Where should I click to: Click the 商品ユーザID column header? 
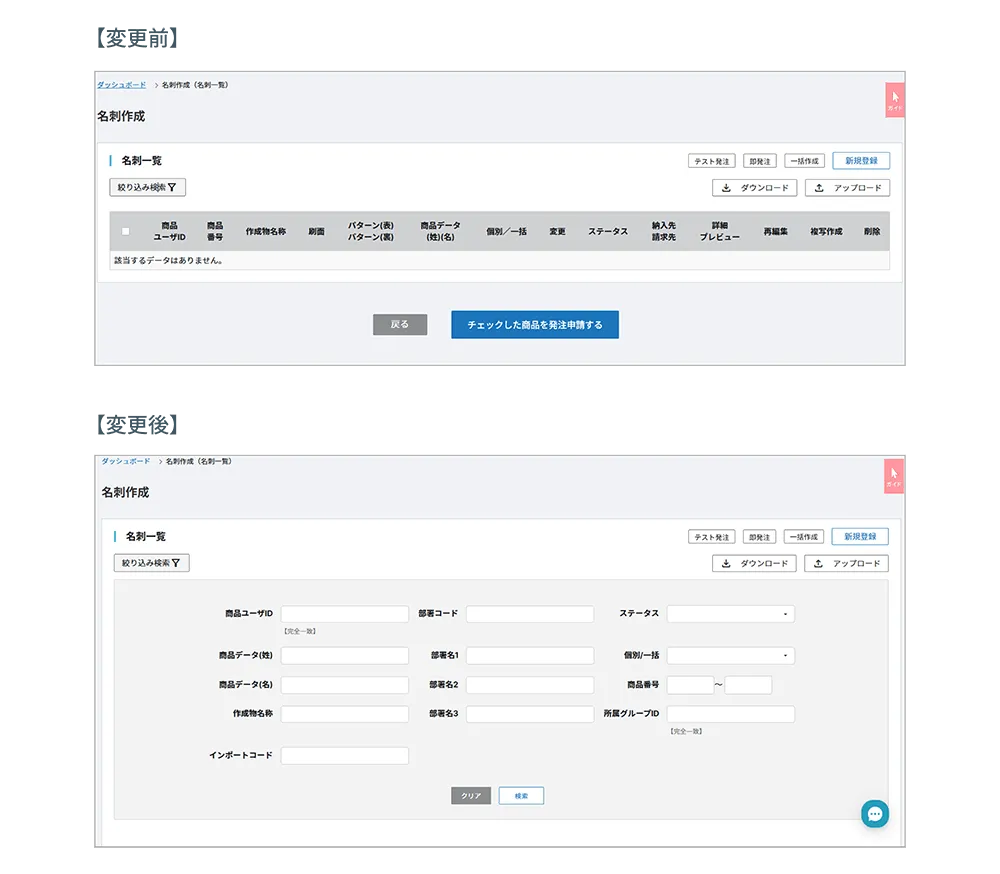pyautogui.click(x=170, y=232)
